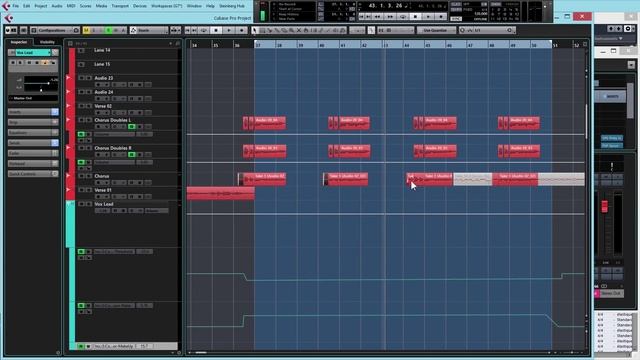This screenshot has height=360, width=640.
Task: Click the transport position display 43.1.3.26
Action: click(x=385, y=6)
